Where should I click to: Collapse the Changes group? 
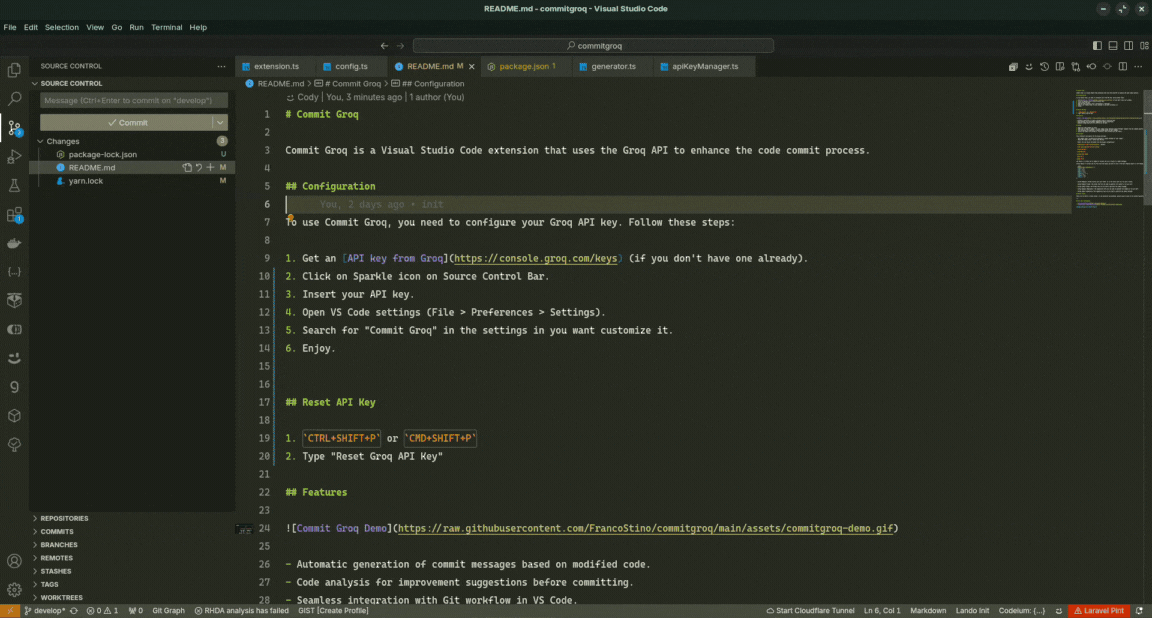(40, 141)
